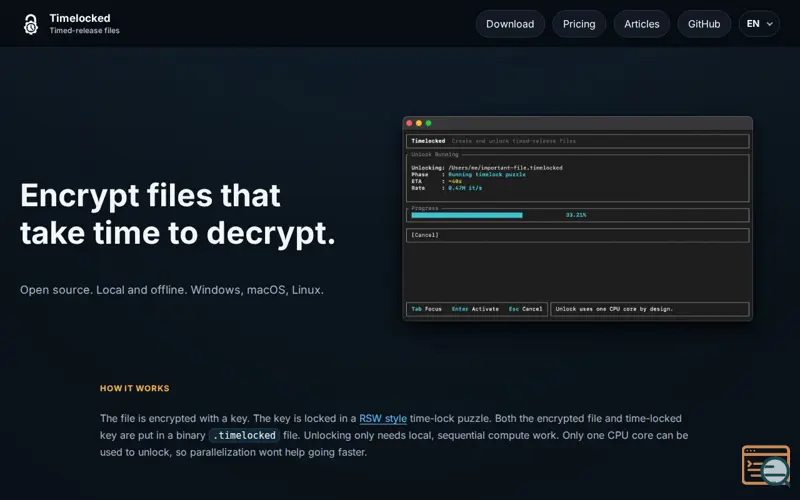Open the Download page

(510, 24)
